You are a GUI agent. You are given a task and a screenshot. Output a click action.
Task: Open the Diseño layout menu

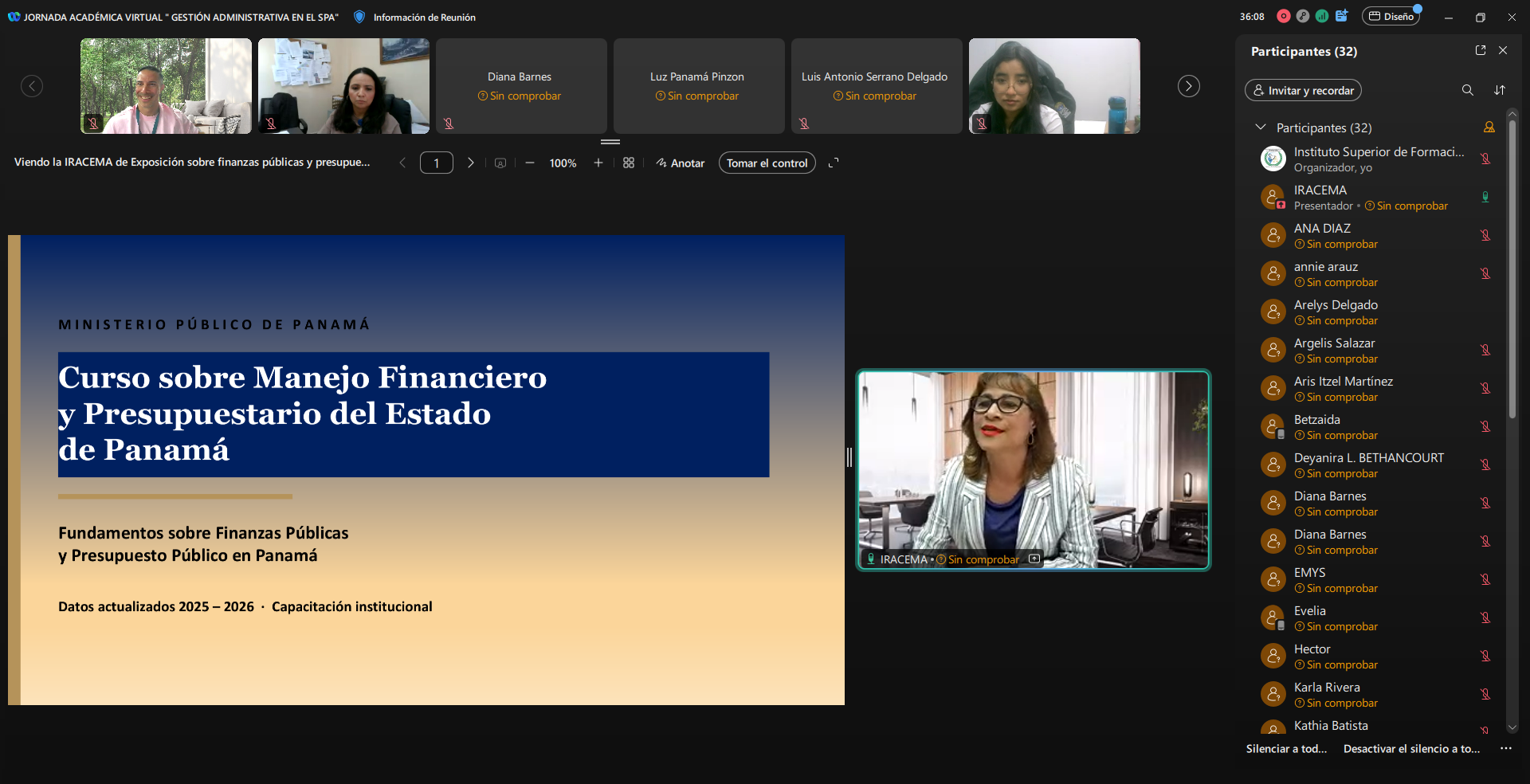pos(1391,17)
